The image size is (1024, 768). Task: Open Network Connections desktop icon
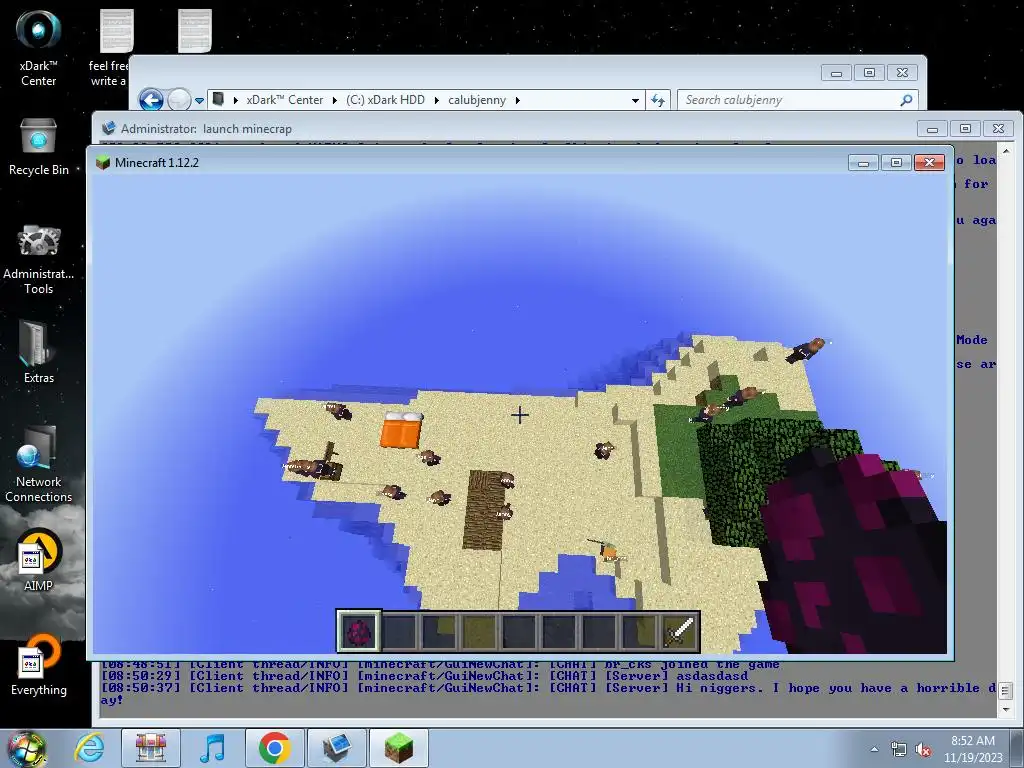coord(38,463)
